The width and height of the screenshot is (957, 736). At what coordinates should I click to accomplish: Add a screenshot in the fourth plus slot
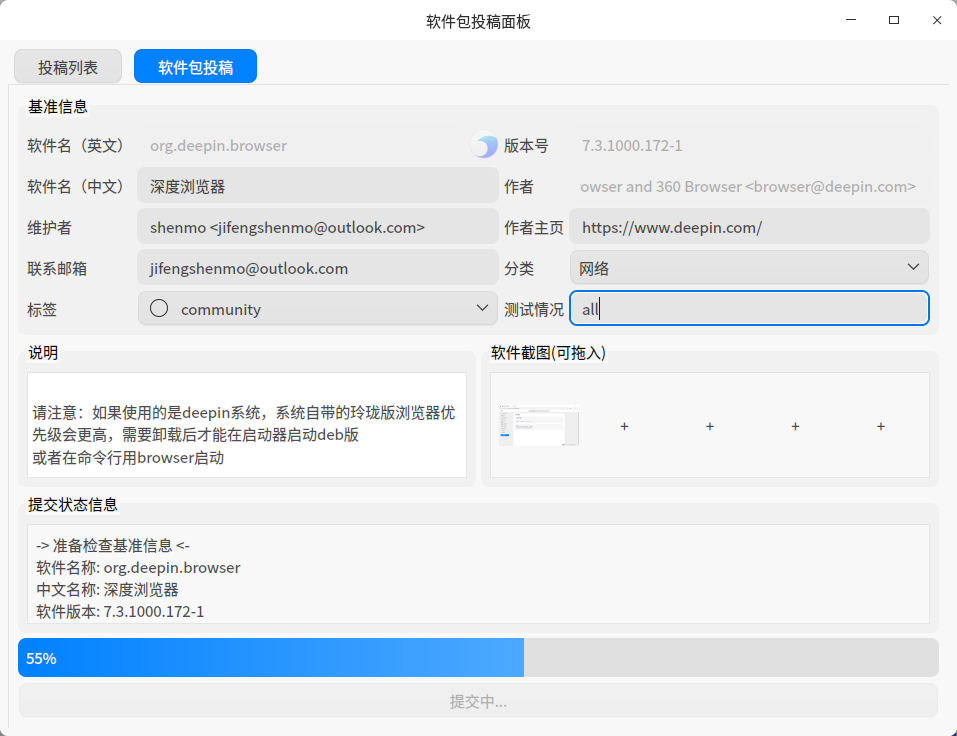pos(795,426)
